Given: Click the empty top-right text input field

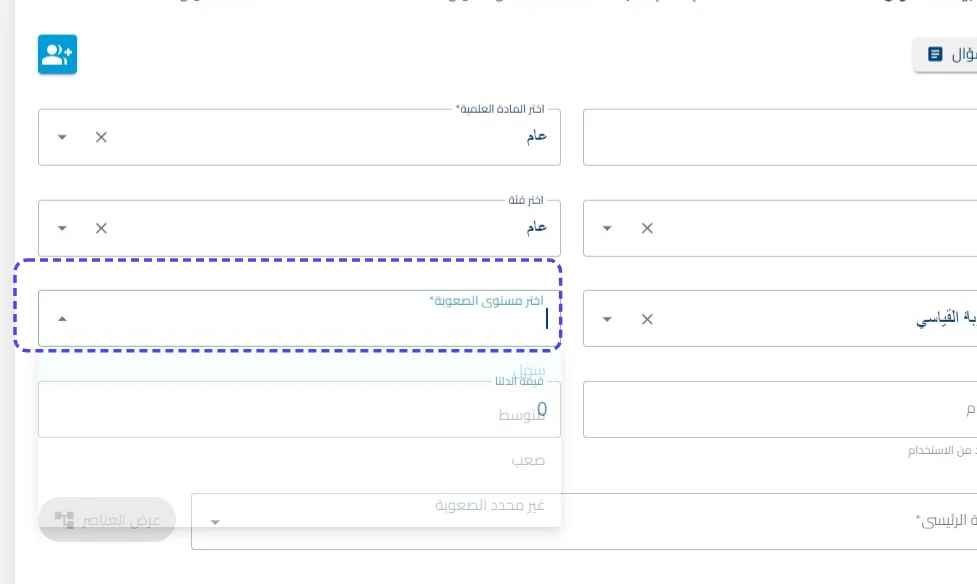Looking at the screenshot, I should pos(780,137).
